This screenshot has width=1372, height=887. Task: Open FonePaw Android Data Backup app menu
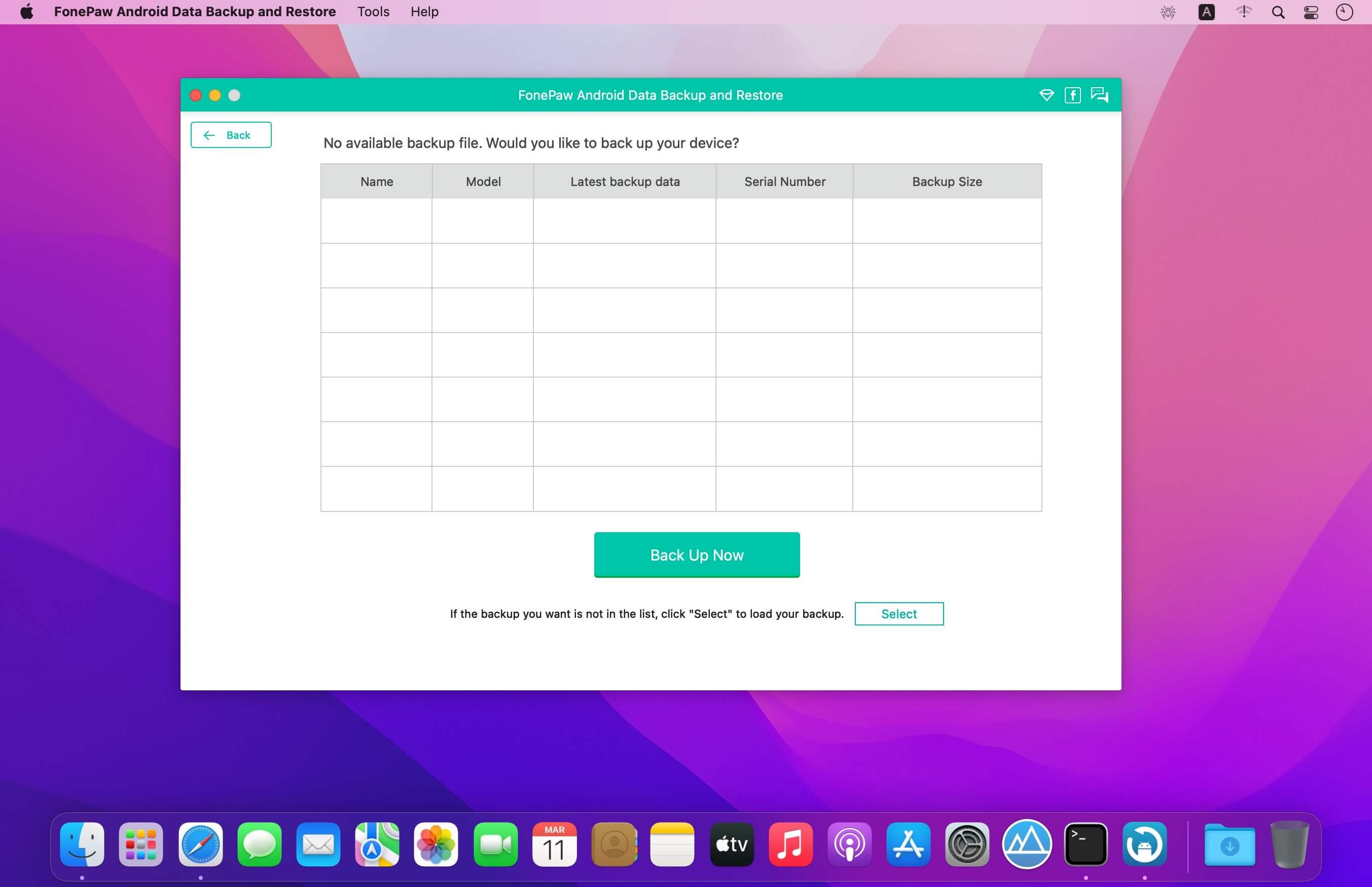pyautogui.click(x=195, y=12)
